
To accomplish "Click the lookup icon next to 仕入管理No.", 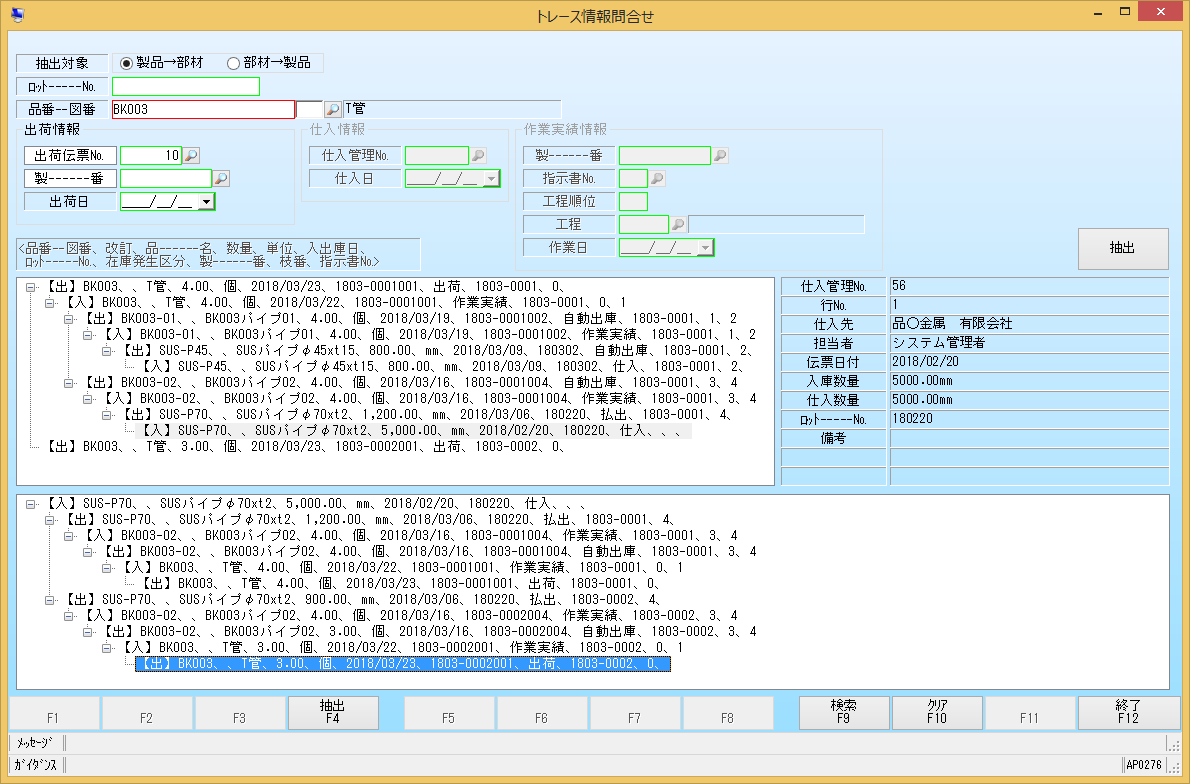I will coord(478,155).
